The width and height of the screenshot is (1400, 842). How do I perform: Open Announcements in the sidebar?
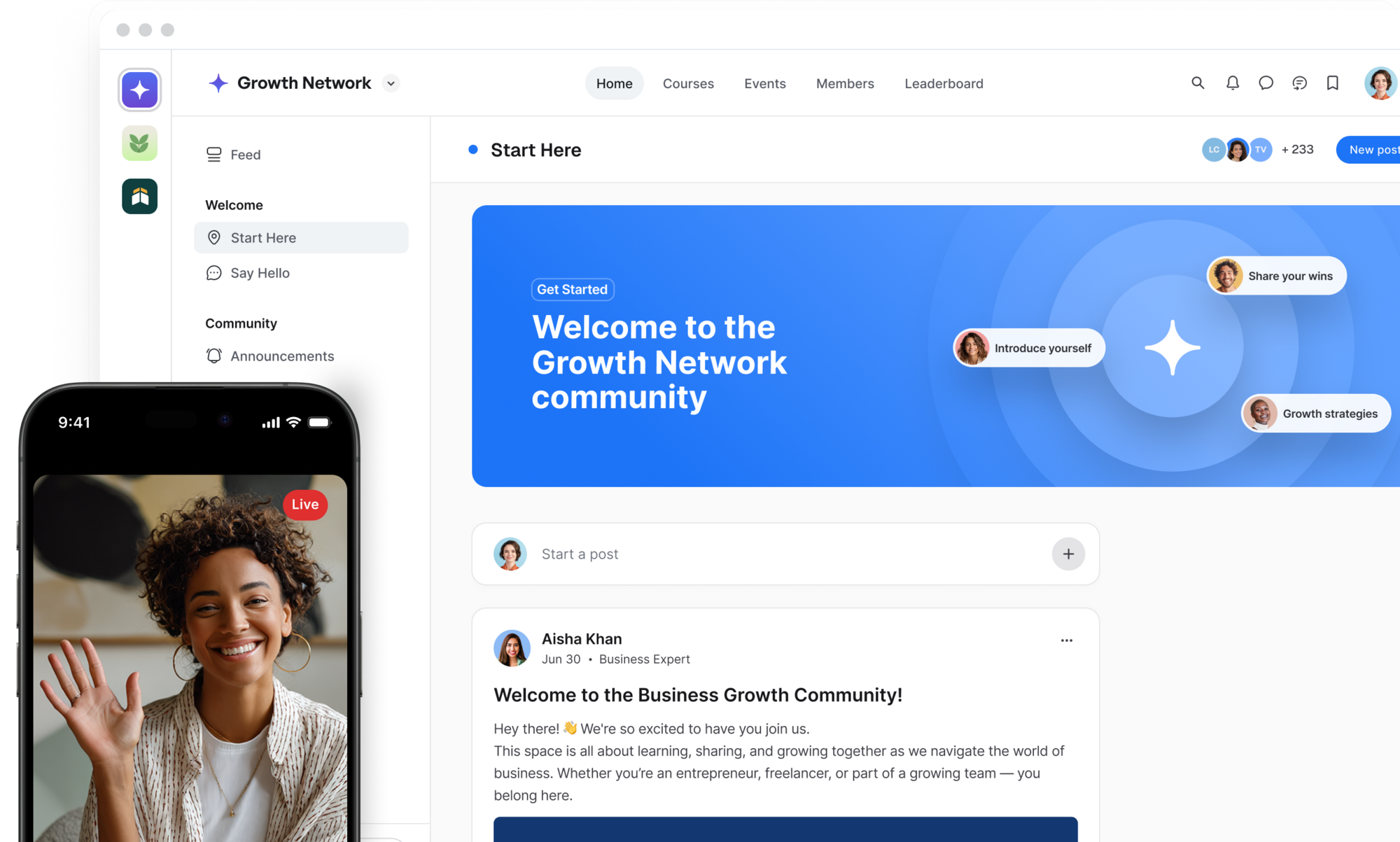[282, 356]
